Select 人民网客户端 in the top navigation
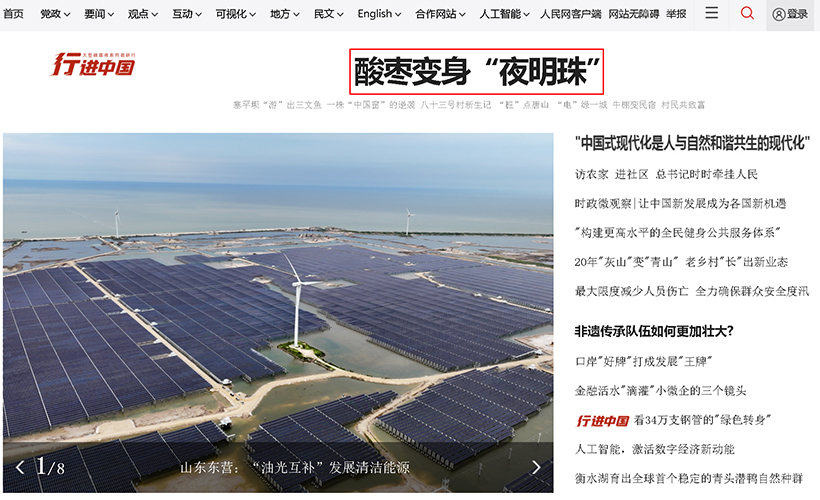The height and width of the screenshot is (500, 820). (570, 14)
